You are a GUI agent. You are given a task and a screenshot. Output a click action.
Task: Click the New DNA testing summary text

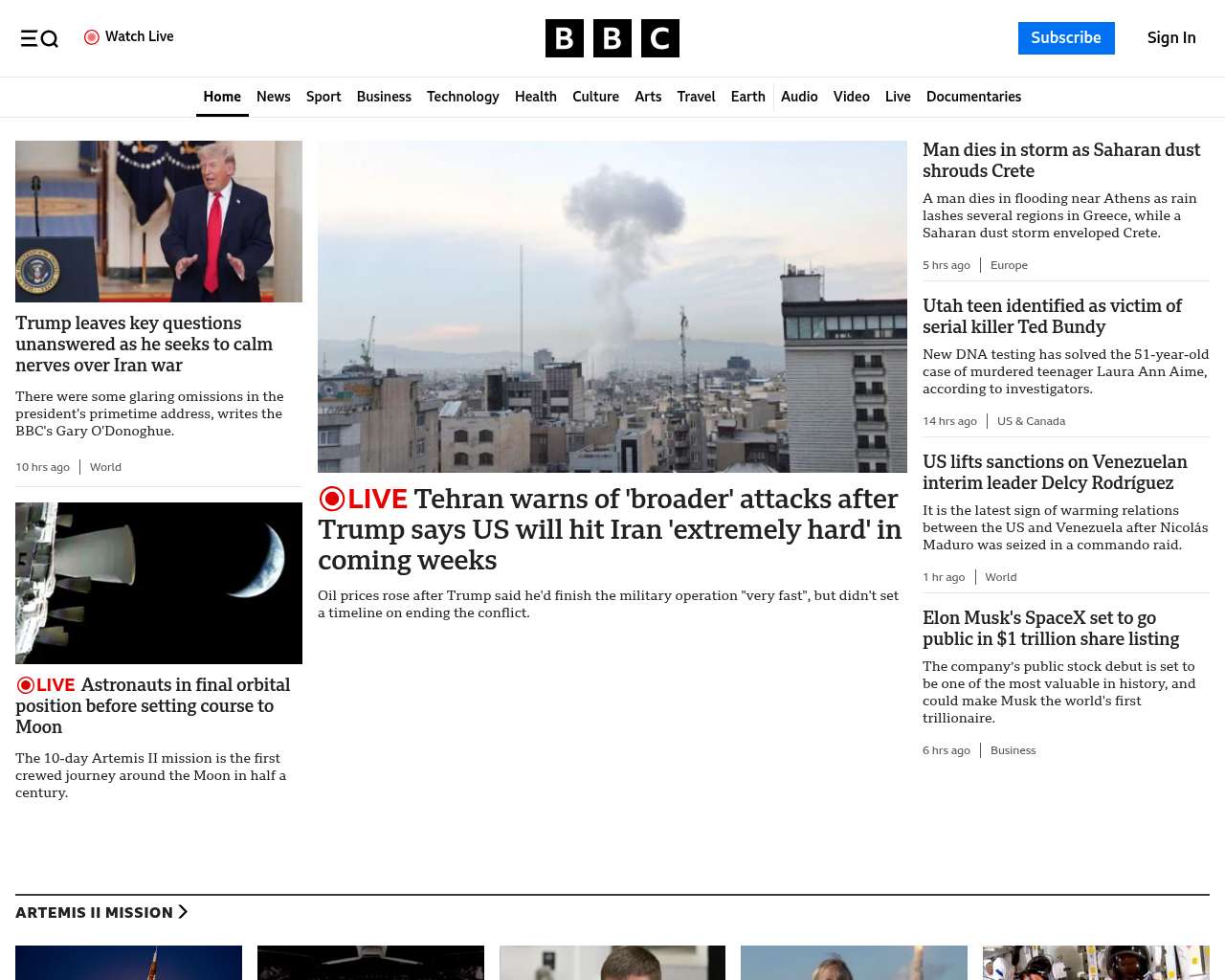pos(1065,371)
